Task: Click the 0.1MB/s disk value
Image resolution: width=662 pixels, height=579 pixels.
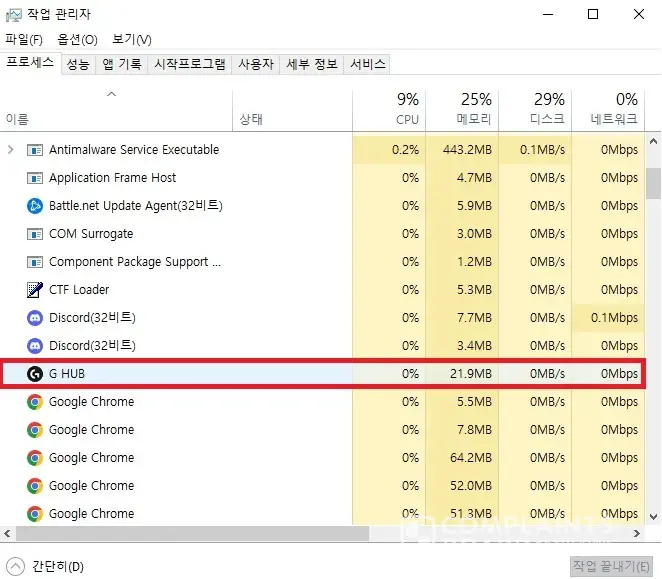Action: 542,150
